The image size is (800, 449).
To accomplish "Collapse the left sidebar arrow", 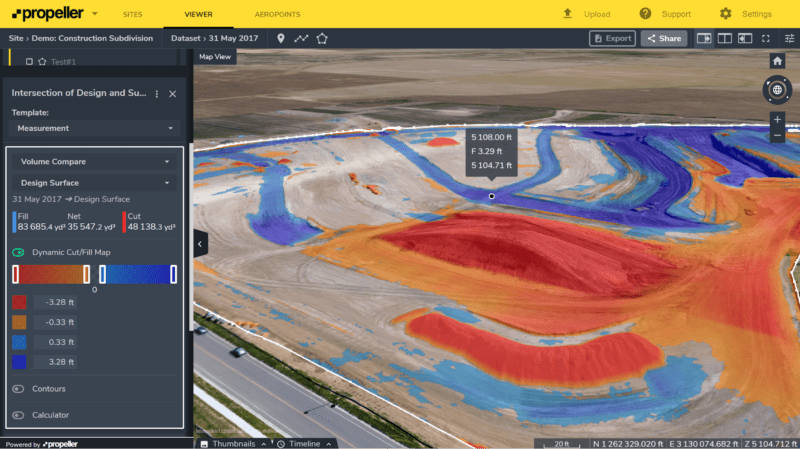I will tap(200, 244).
